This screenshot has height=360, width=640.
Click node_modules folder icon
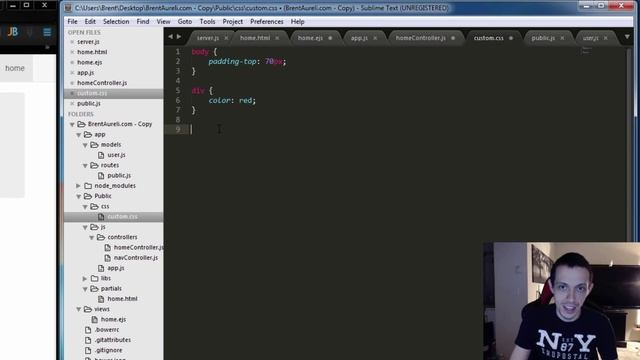[x=88, y=186]
